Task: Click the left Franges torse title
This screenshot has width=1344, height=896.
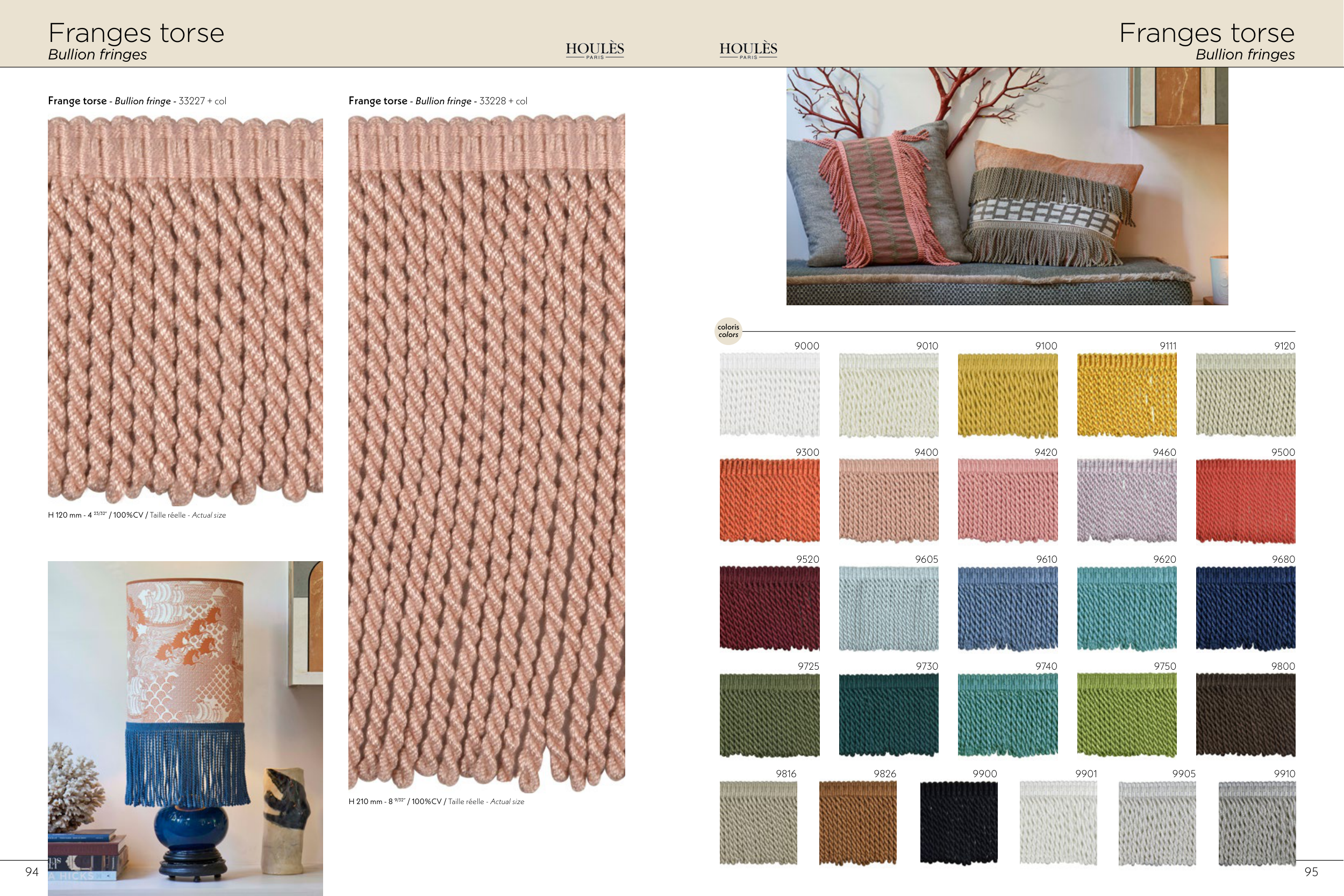Action: click(136, 33)
